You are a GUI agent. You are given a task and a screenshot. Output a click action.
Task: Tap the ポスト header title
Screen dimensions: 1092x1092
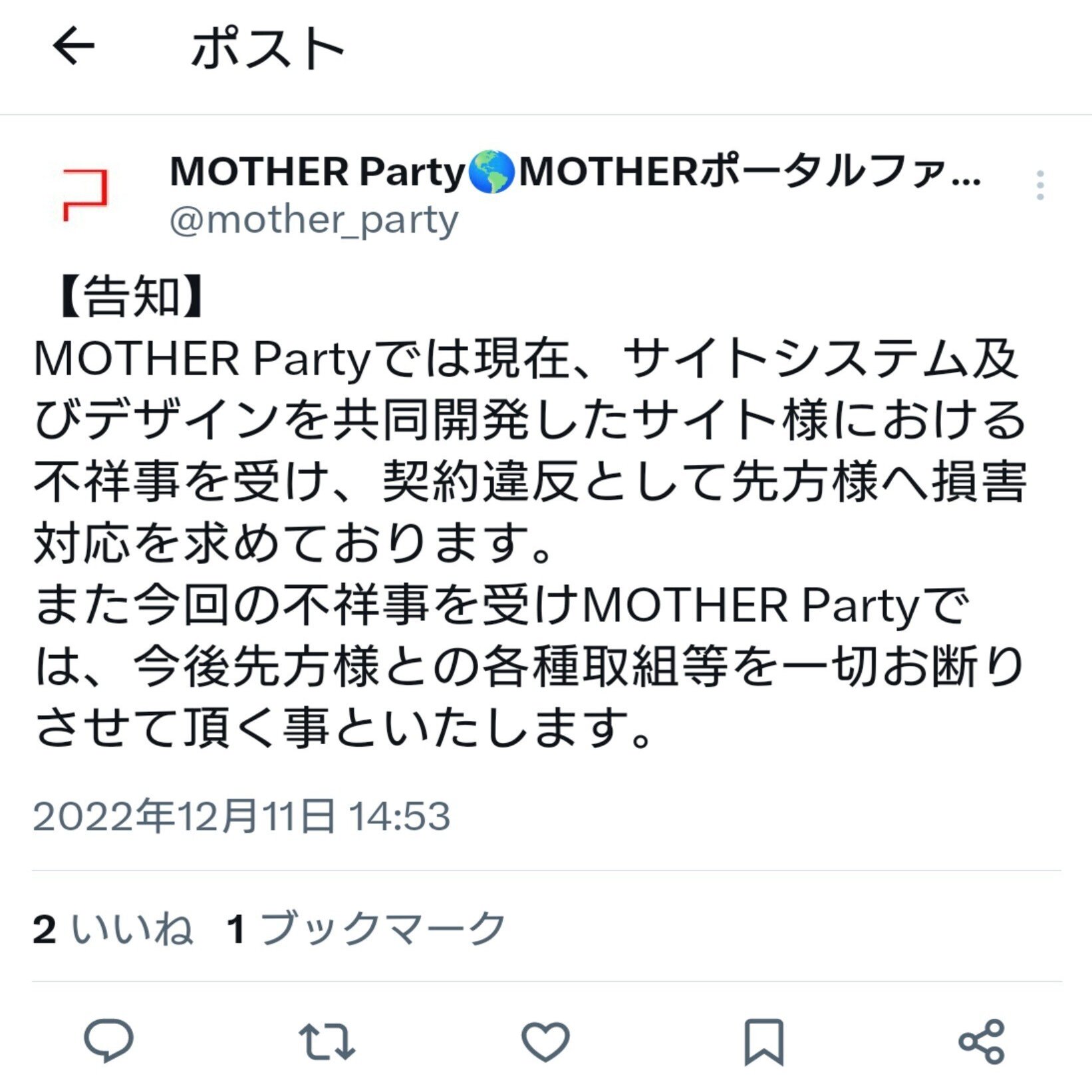click(267, 49)
